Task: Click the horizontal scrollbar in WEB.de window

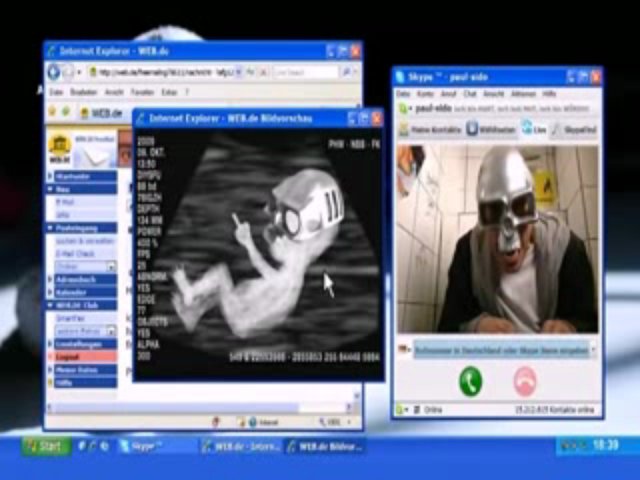Action: (x=200, y=407)
